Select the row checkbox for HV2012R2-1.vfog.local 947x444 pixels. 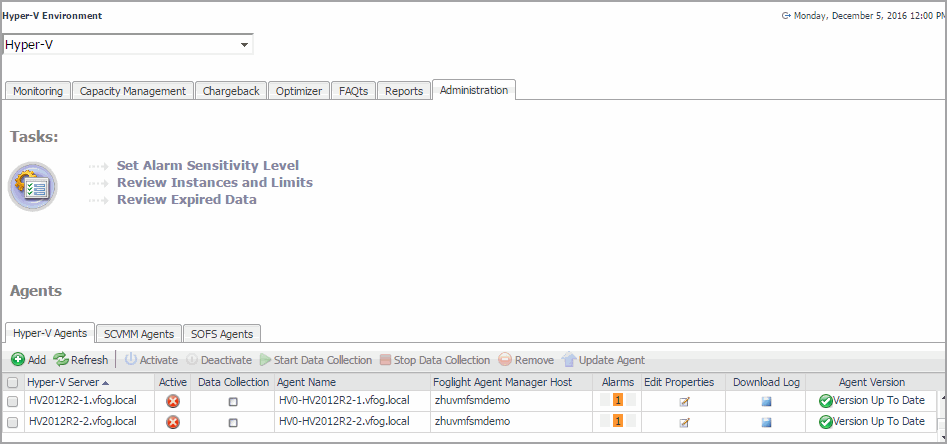click(x=12, y=402)
